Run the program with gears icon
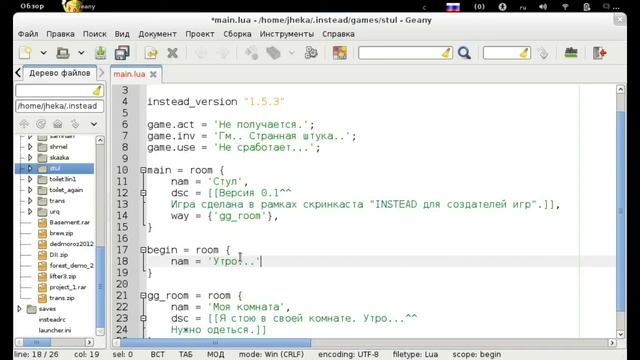640x360 pixels. click(311, 53)
